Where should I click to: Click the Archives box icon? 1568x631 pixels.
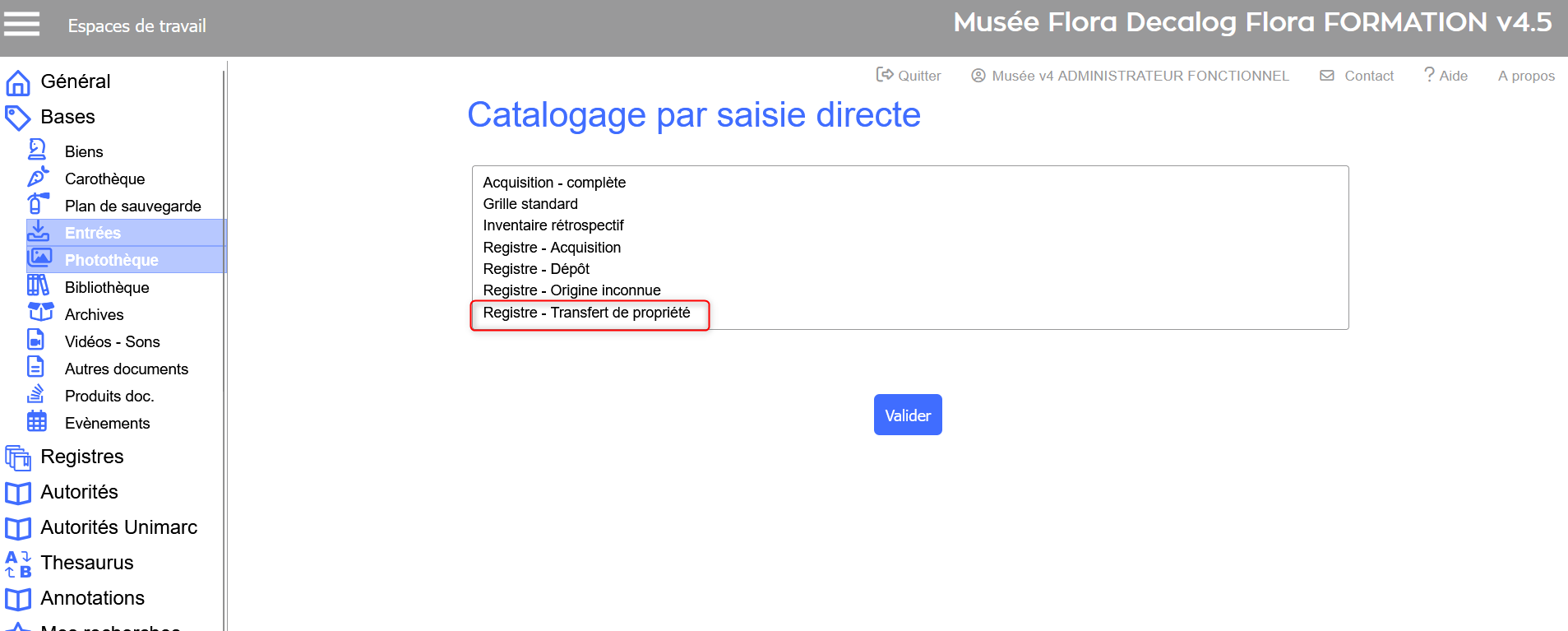point(40,313)
